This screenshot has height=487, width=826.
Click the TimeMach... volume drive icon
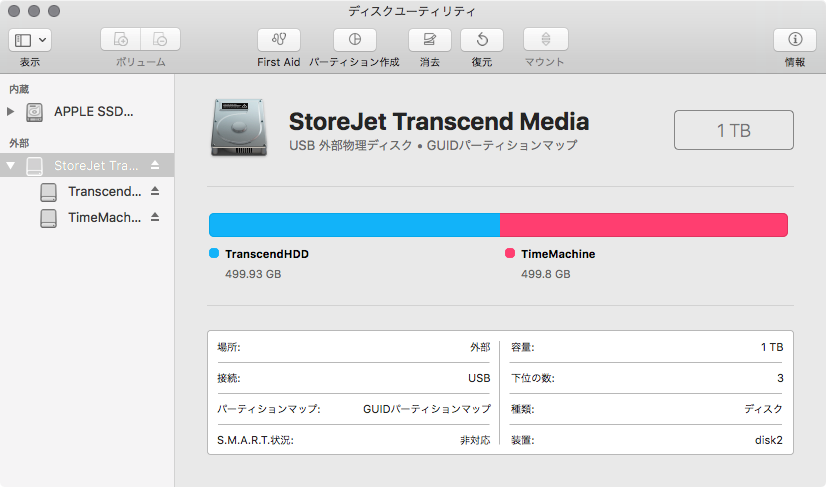click(48, 218)
